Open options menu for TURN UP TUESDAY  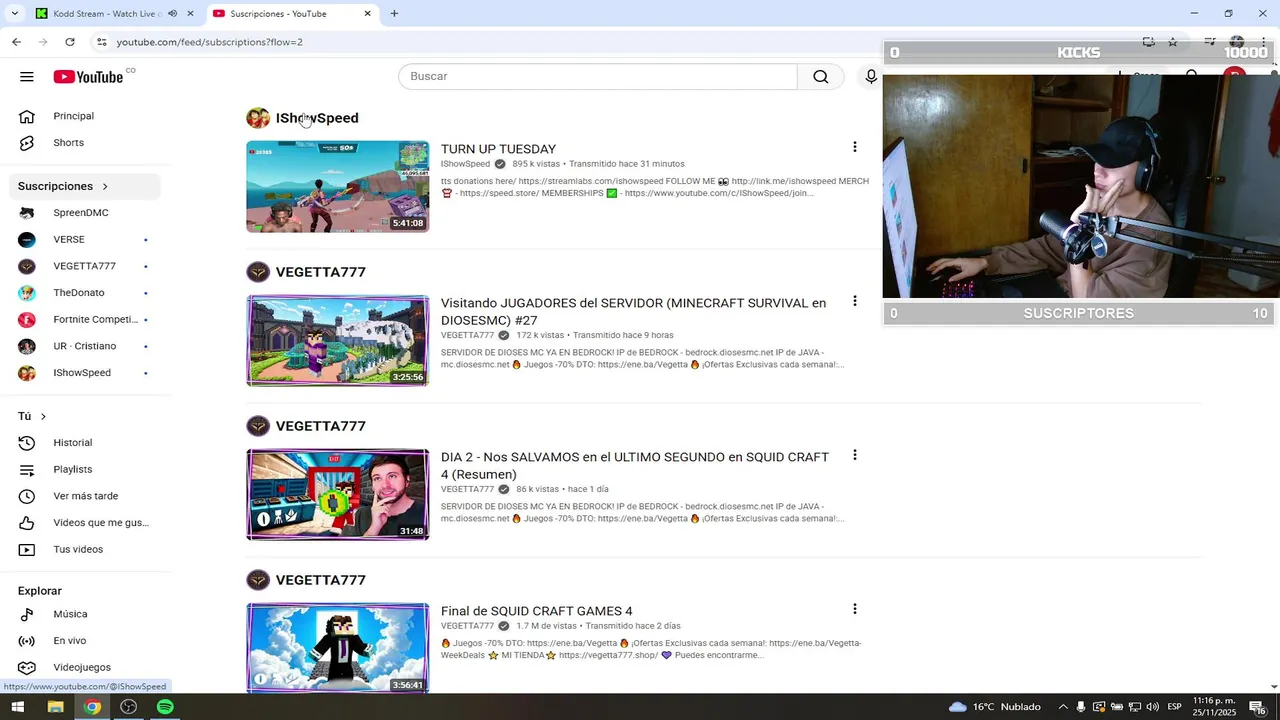854,147
